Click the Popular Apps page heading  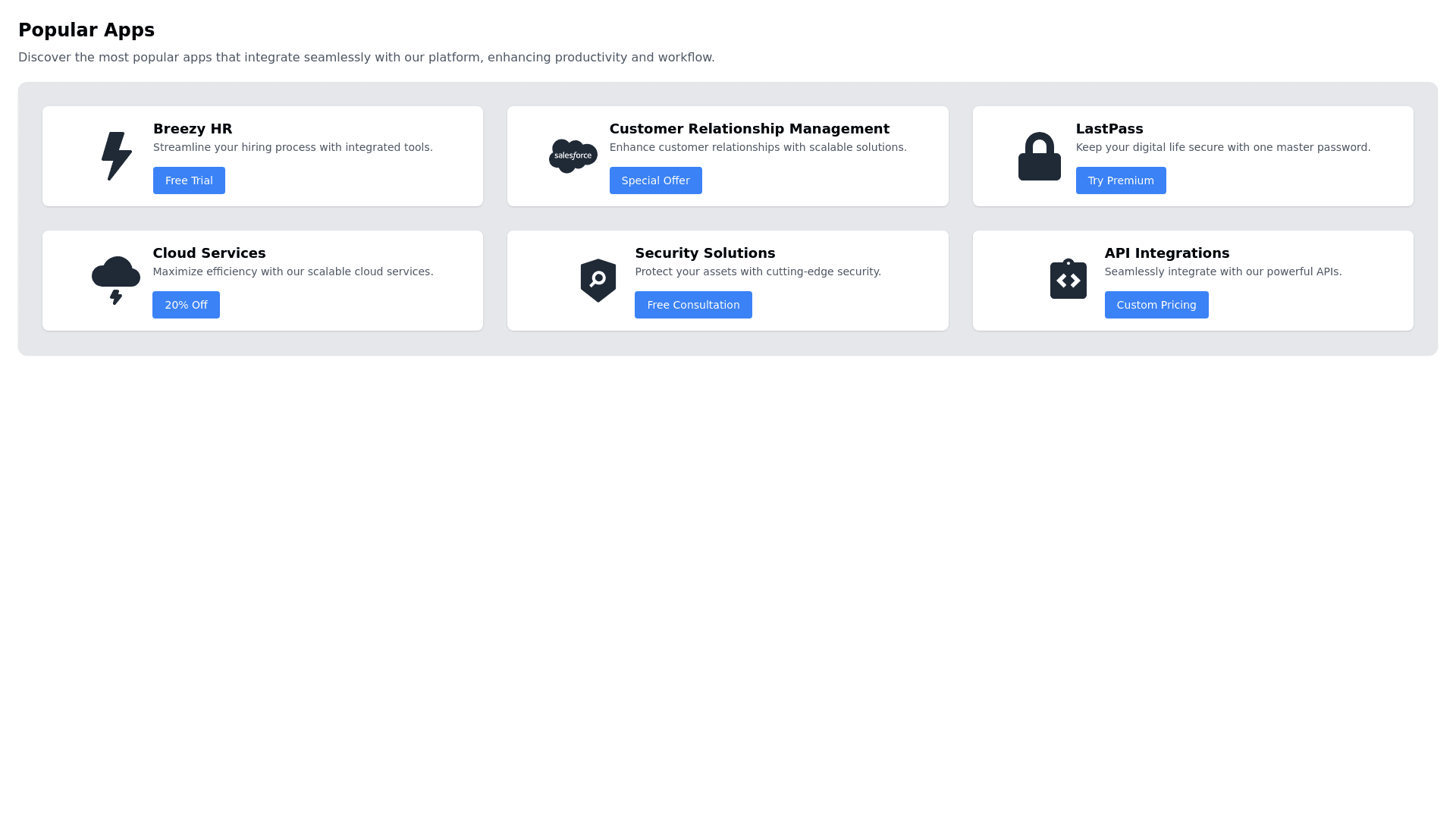(86, 30)
